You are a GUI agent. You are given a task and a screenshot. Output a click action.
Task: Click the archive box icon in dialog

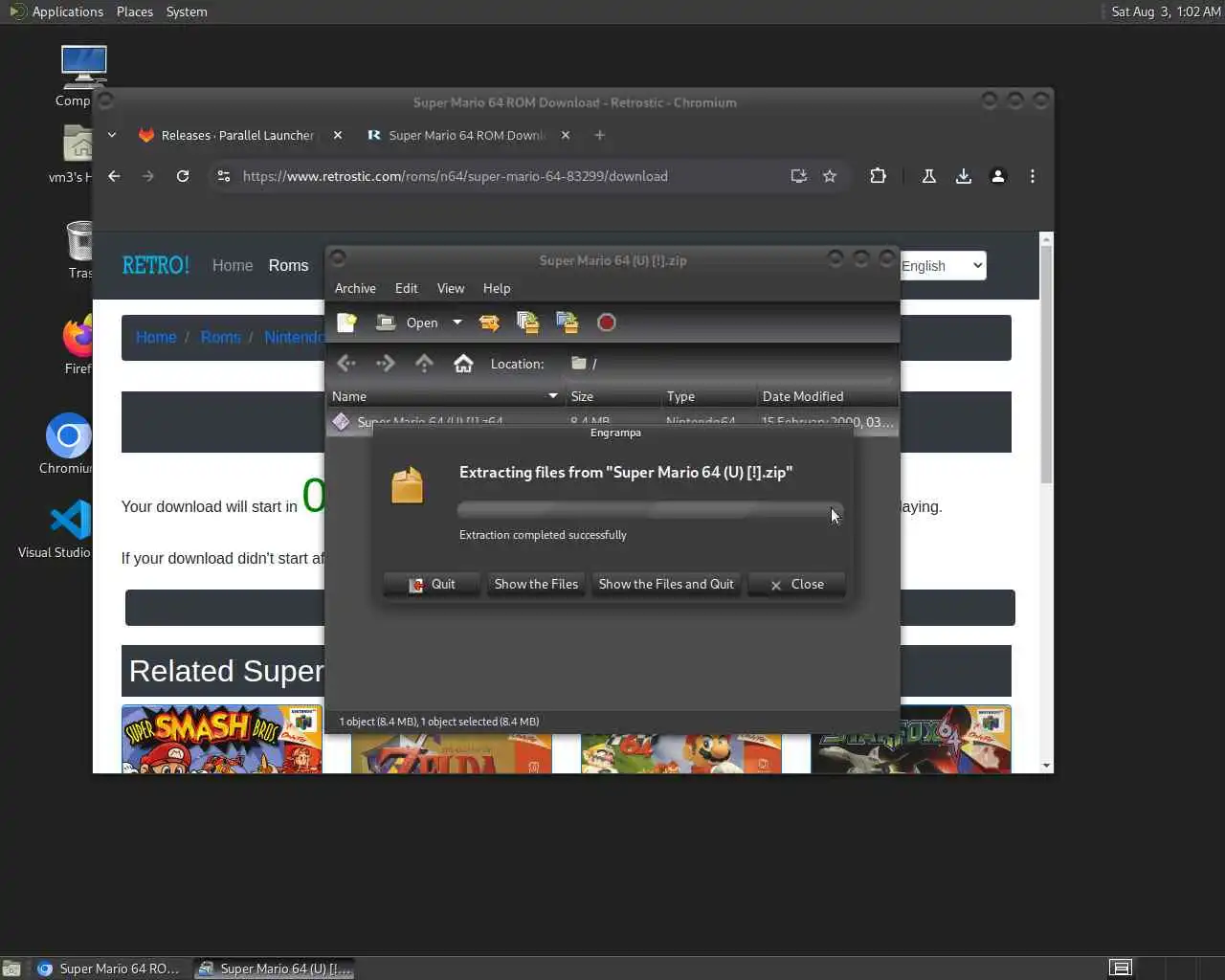coord(408,485)
